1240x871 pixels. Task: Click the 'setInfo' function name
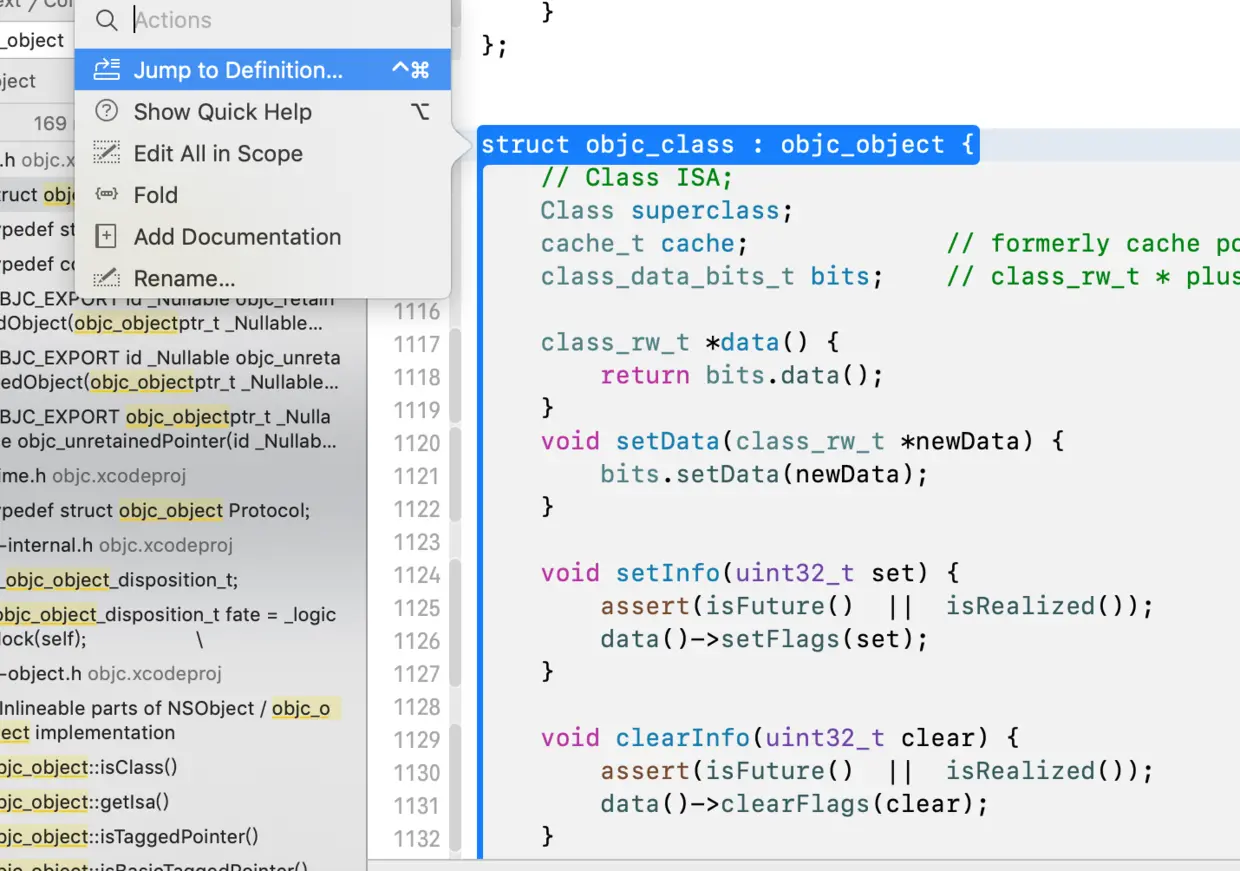[668, 574]
